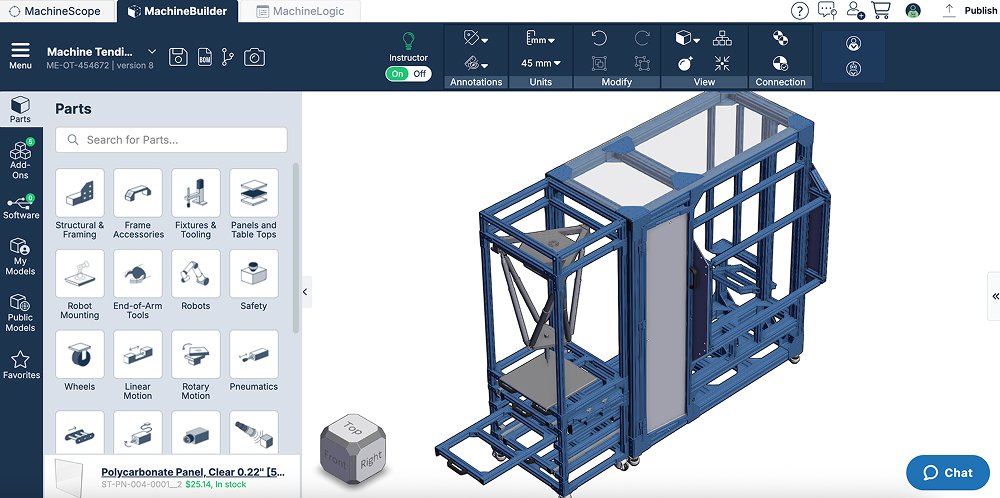Click the Instructor lightbulb icon
This screenshot has height=498, width=1000.
[408, 41]
